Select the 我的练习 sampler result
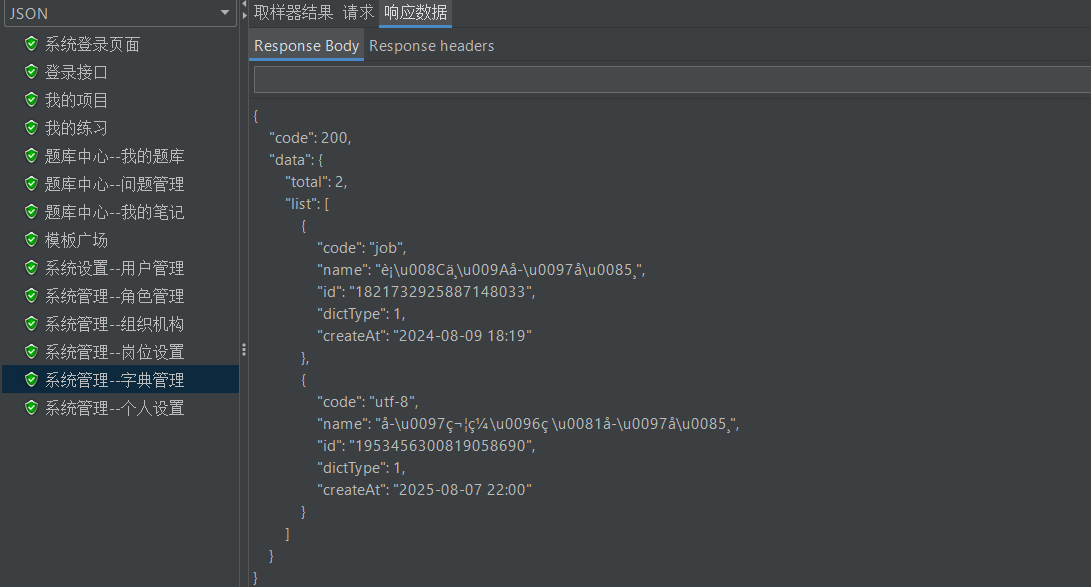The image size is (1091, 587). pos(77,128)
